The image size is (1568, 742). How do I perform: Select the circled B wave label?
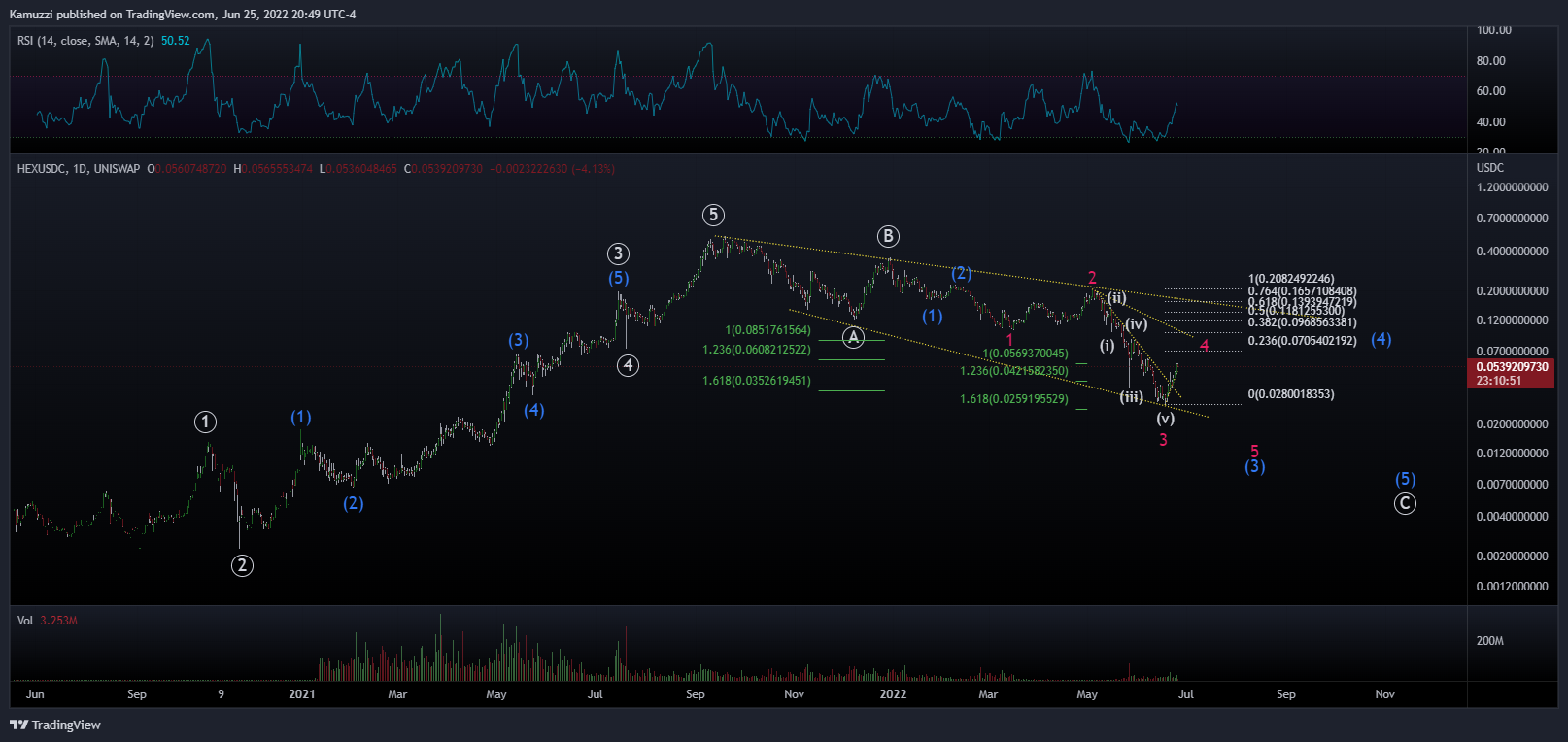(x=888, y=236)
